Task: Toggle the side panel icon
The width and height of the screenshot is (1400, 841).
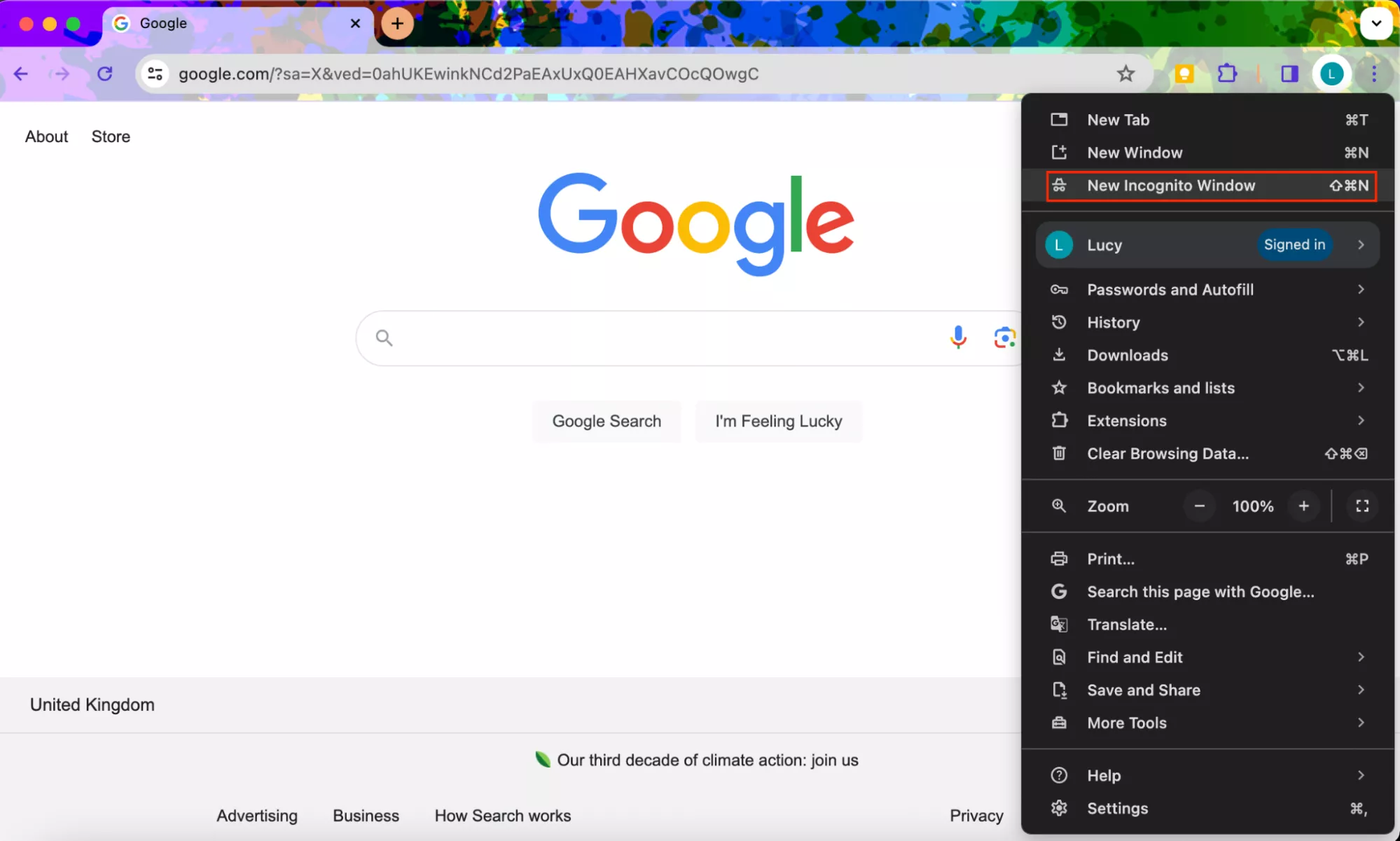Action: (1289, 74)
